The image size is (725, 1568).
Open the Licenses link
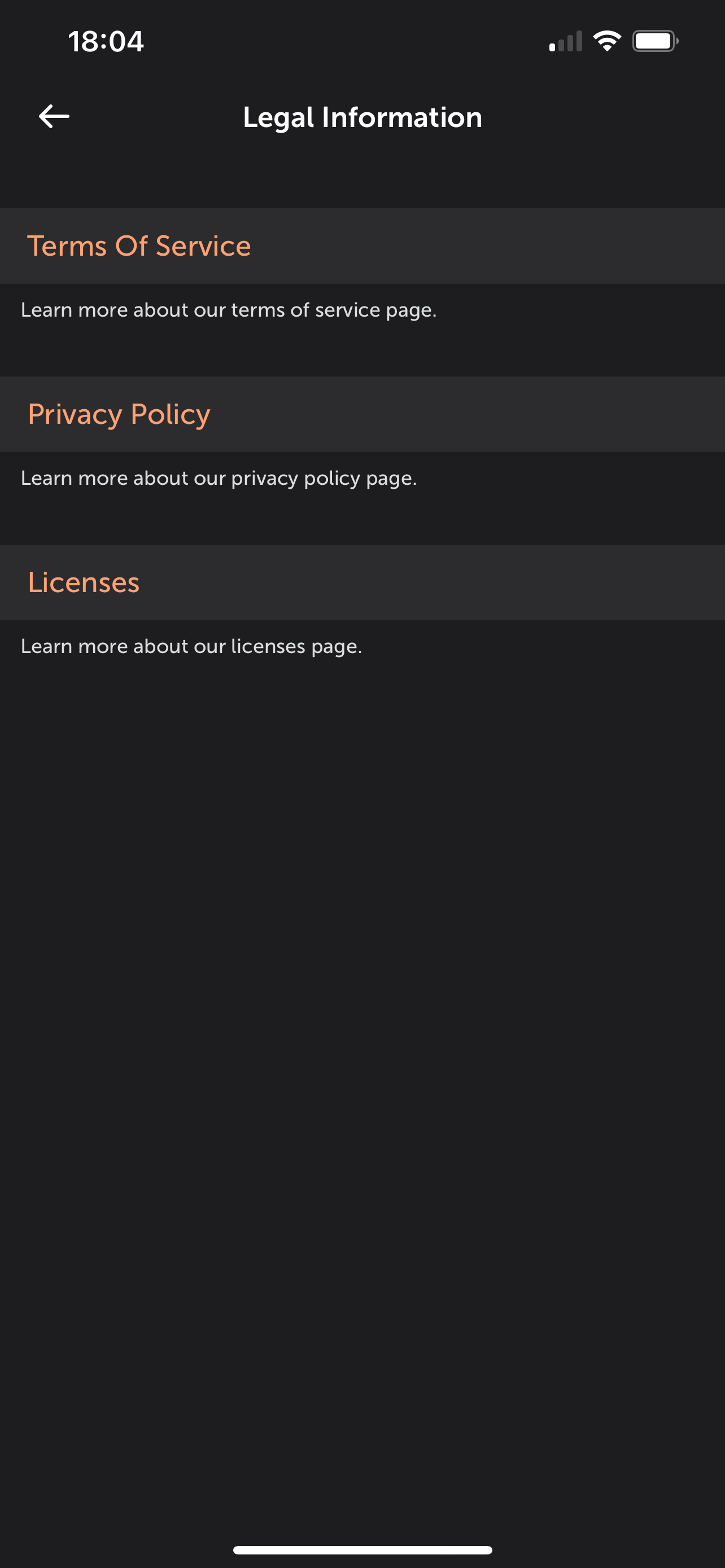pyautogui.click(x=84, y=582)
